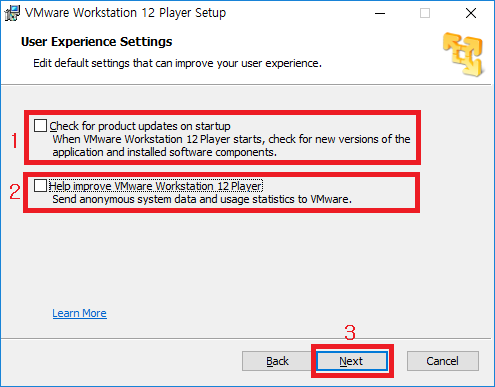The height and width of the screenshot is (387, 495).
Task: Click the red number 3 above Next
Action: click(x=350, y=333)
